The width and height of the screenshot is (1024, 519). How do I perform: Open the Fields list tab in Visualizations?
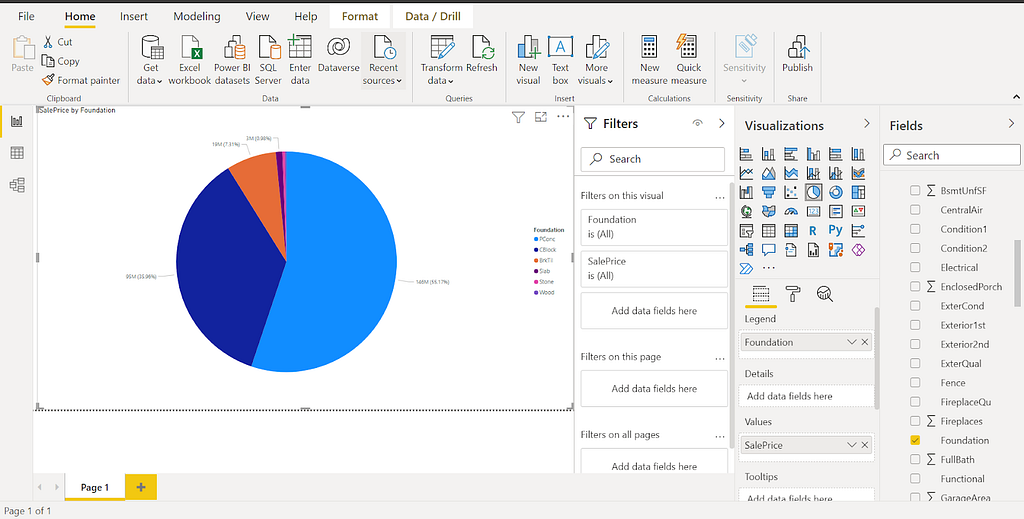(761, 294)
